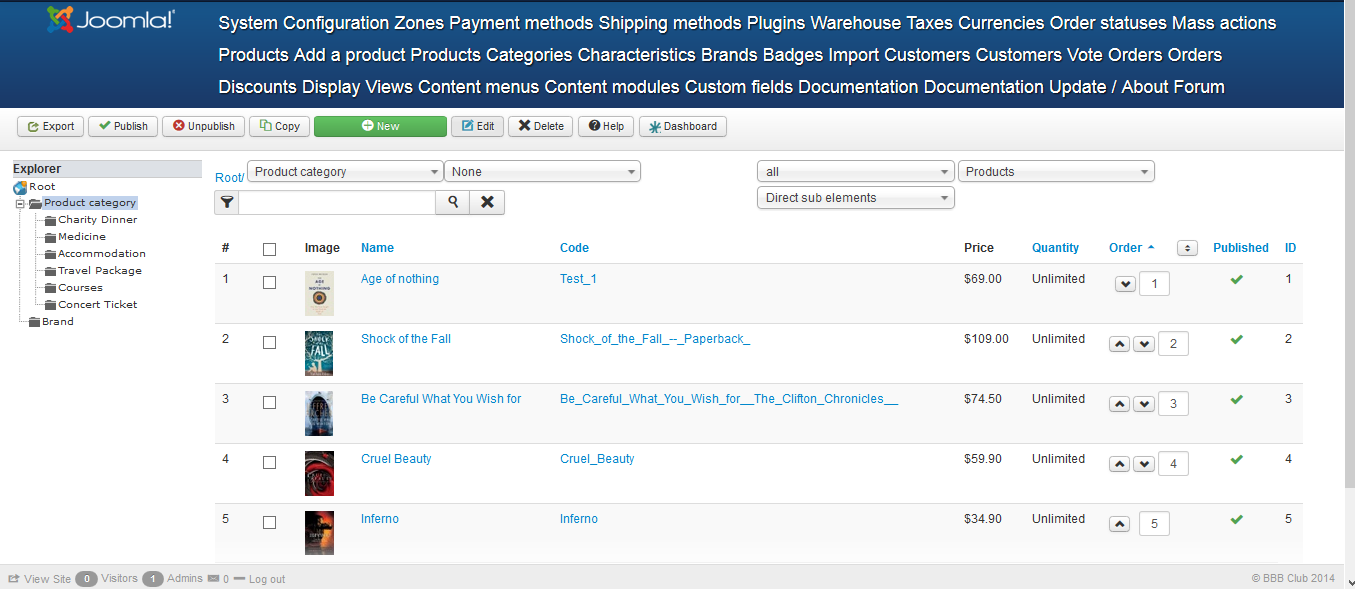The image size is (1355, 589).
Task: Click the Unpublish toolbar button
Action: click(x=203, y=127)
